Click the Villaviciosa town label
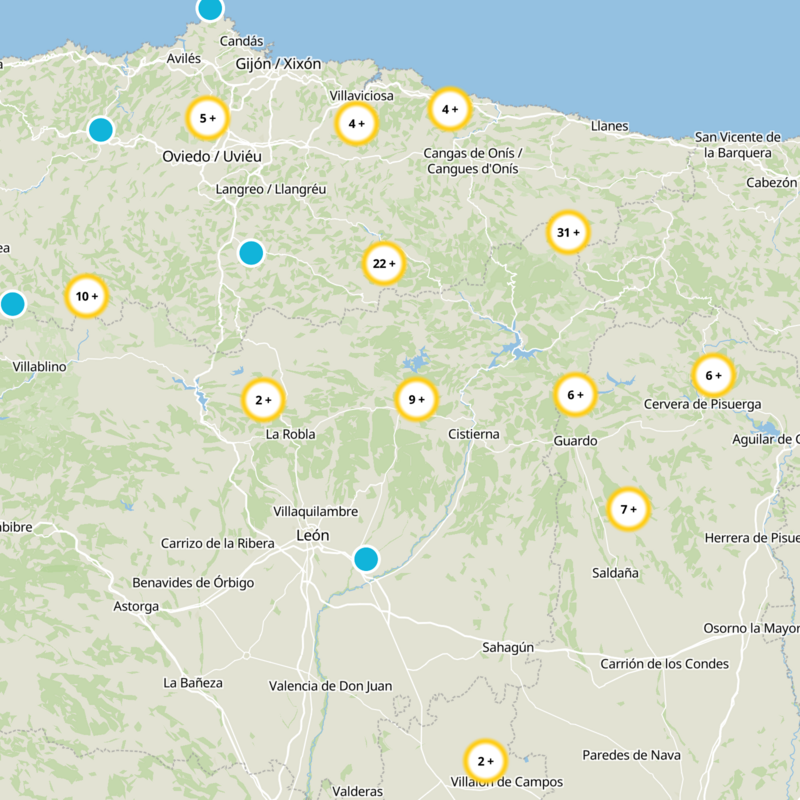 pos(362,95)
